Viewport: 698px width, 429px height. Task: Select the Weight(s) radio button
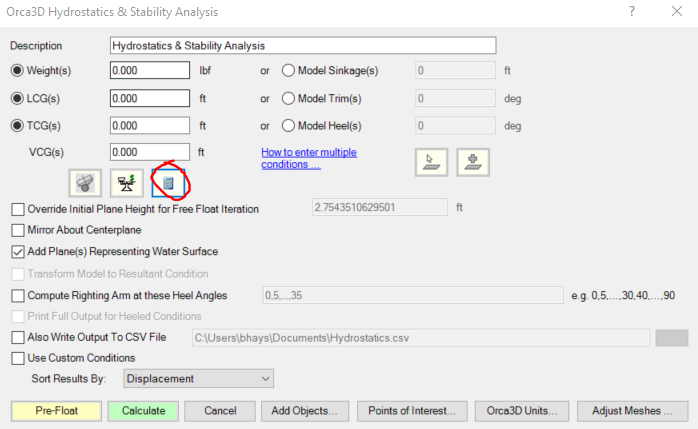tap(17, 70)
